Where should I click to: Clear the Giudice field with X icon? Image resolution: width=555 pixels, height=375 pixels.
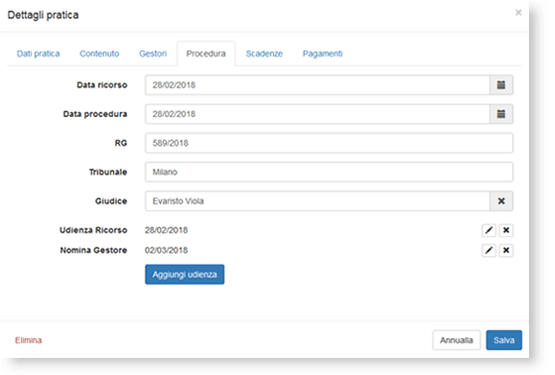pos(501,201)
